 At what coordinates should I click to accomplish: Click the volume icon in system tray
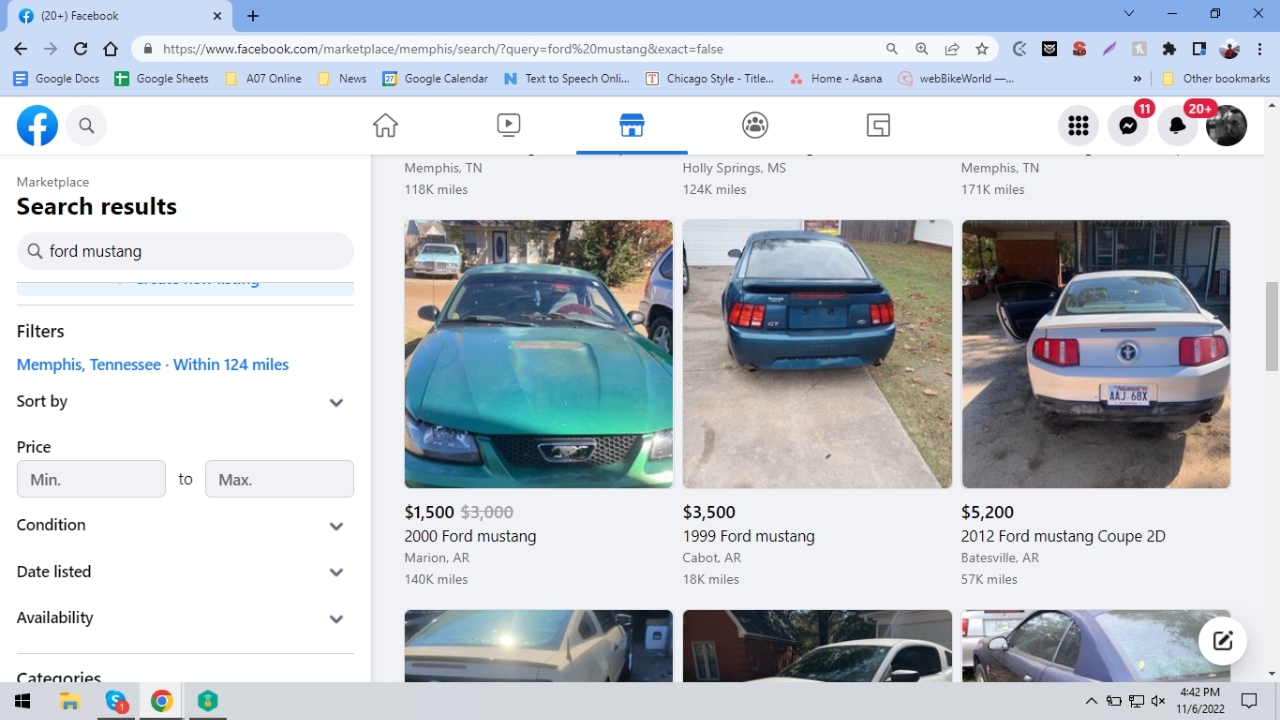click(1158, 701)
